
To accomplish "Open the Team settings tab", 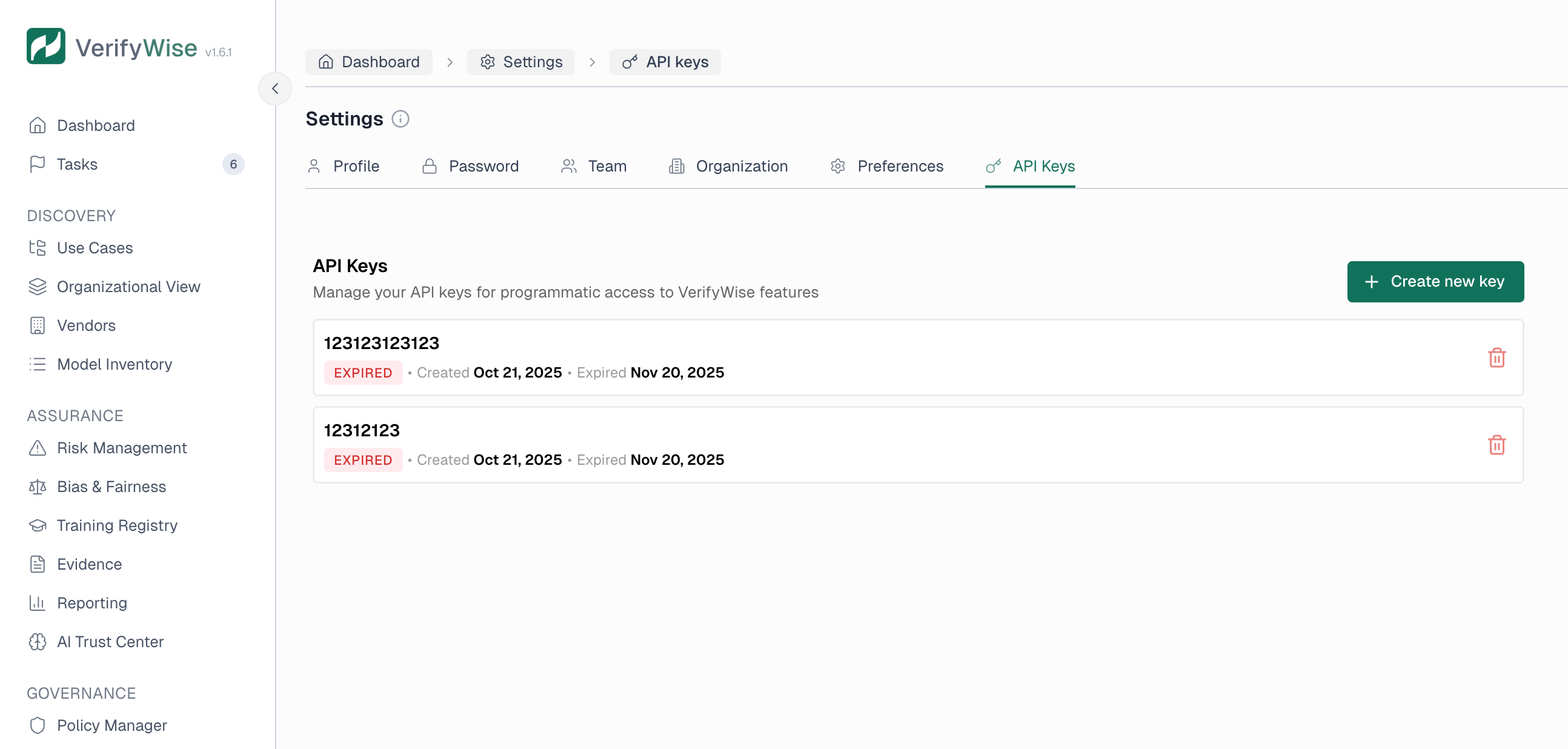I will (x=606, y=165).
